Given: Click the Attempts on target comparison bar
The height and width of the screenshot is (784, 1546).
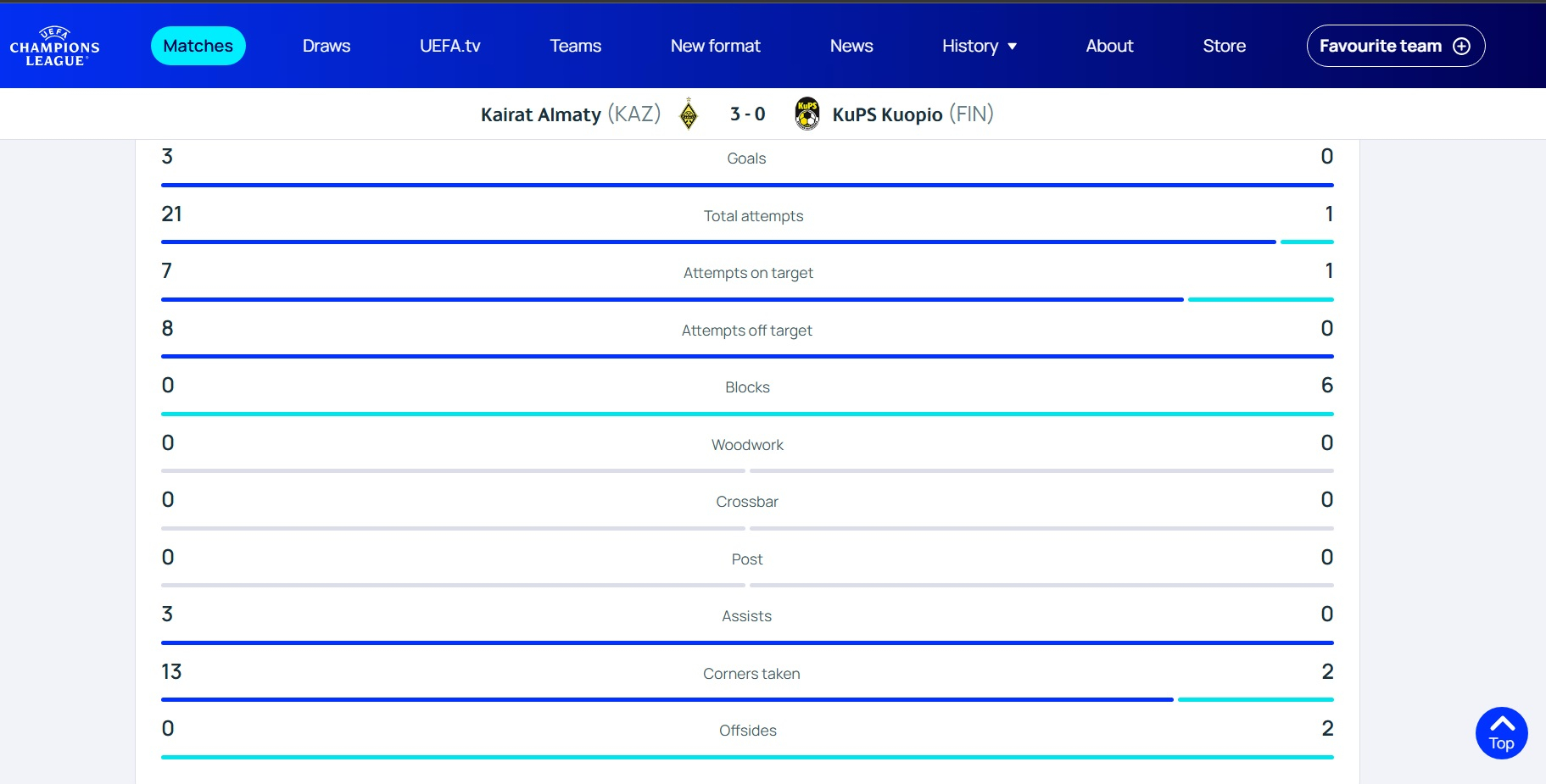Looking at the screenshot, I should click(747, 299).
